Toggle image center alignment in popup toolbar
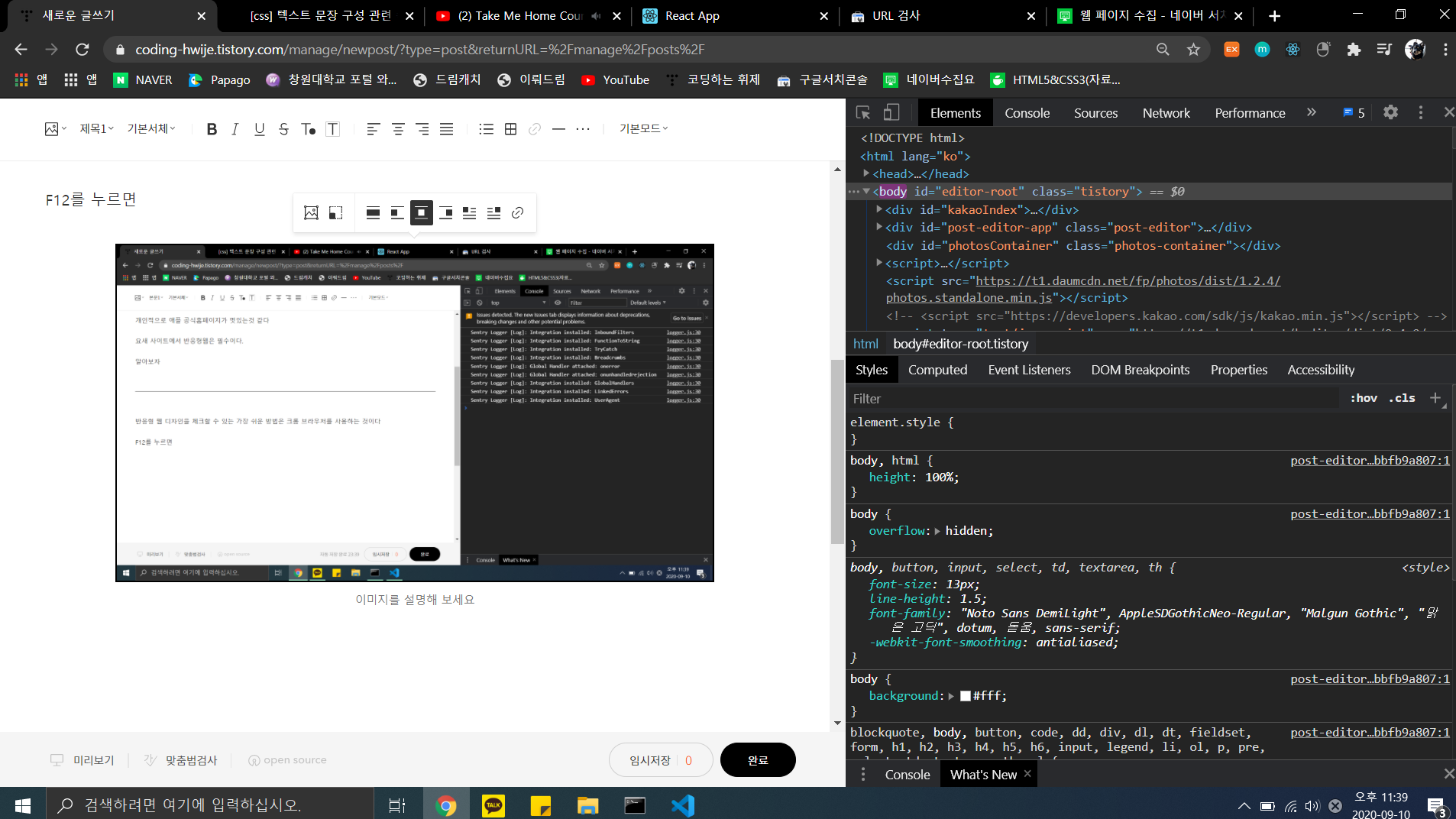The width and height of the screenshot is (1456, 819). coord(422,212)
